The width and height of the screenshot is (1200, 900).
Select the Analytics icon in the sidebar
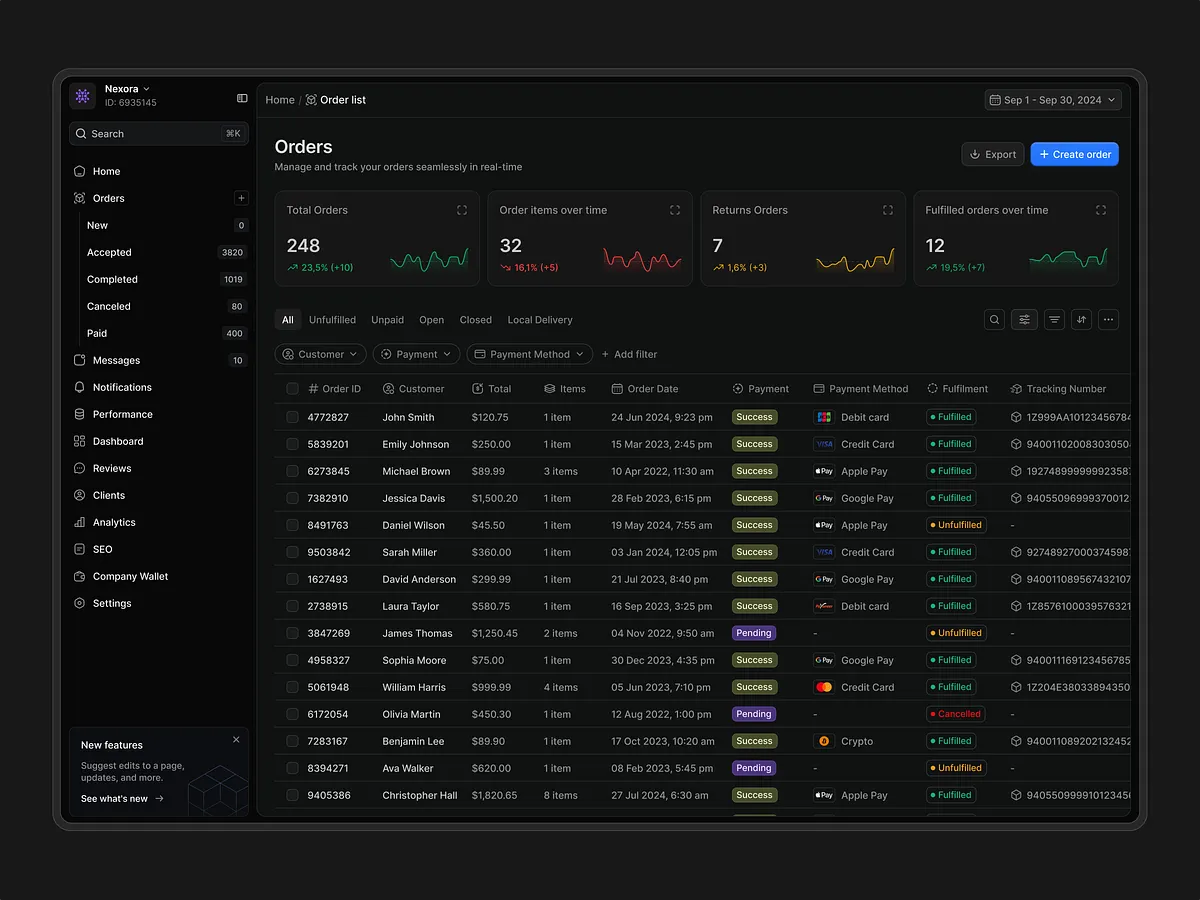point(80,521)
